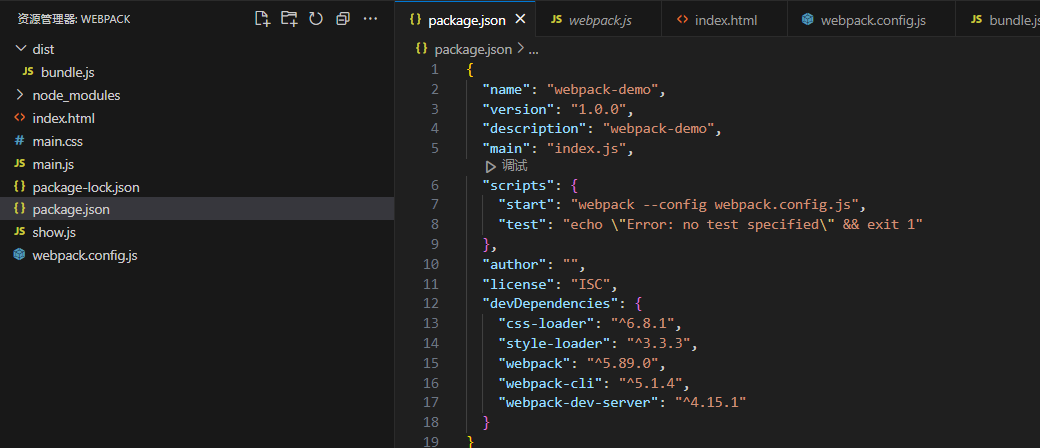This screenshot has width=1040, height=448.
Task: Select the package.json editor tab
Action: pos(466,20)
